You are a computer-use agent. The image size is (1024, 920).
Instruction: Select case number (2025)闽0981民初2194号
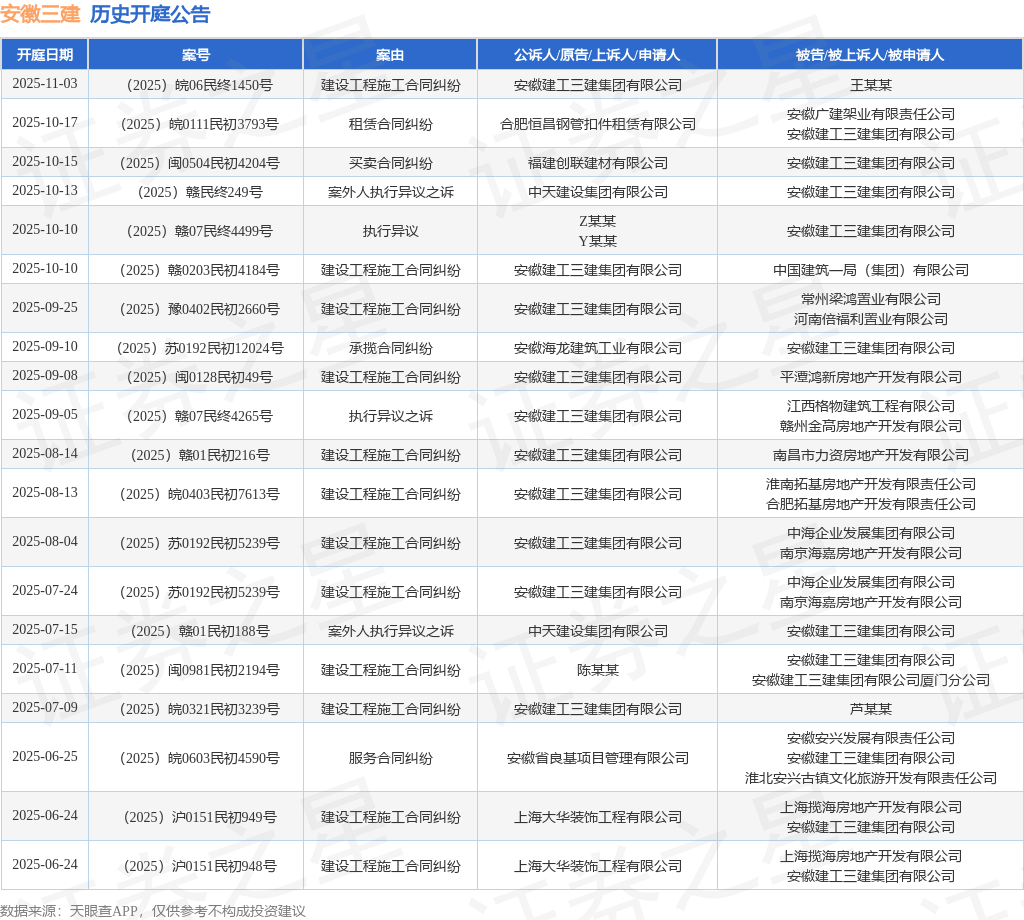[x=199, y=671]
